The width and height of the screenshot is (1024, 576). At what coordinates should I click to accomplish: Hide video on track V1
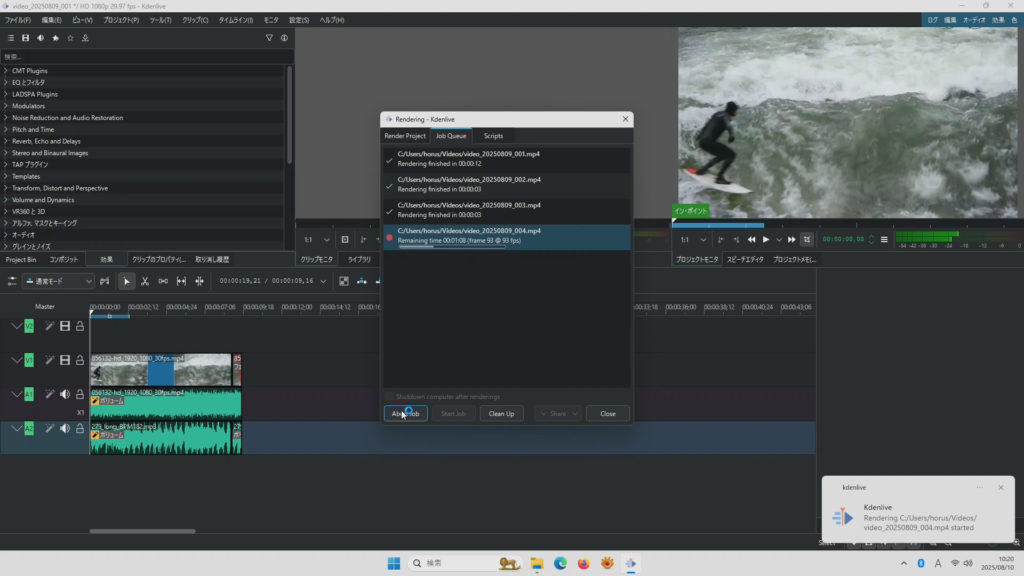[x=65, y=360]
